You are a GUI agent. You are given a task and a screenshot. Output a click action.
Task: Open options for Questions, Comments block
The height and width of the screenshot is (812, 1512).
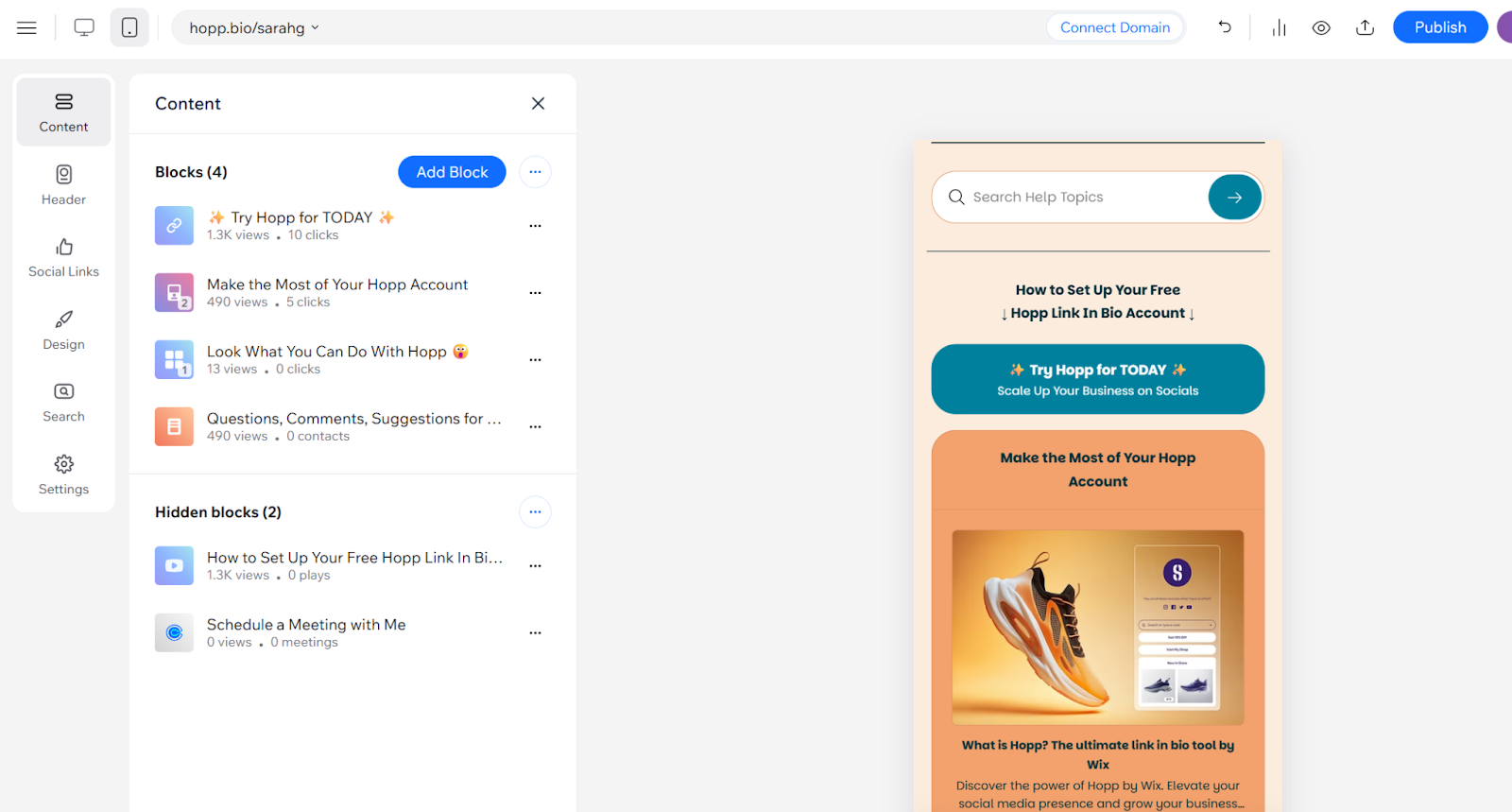pos(535,427)
